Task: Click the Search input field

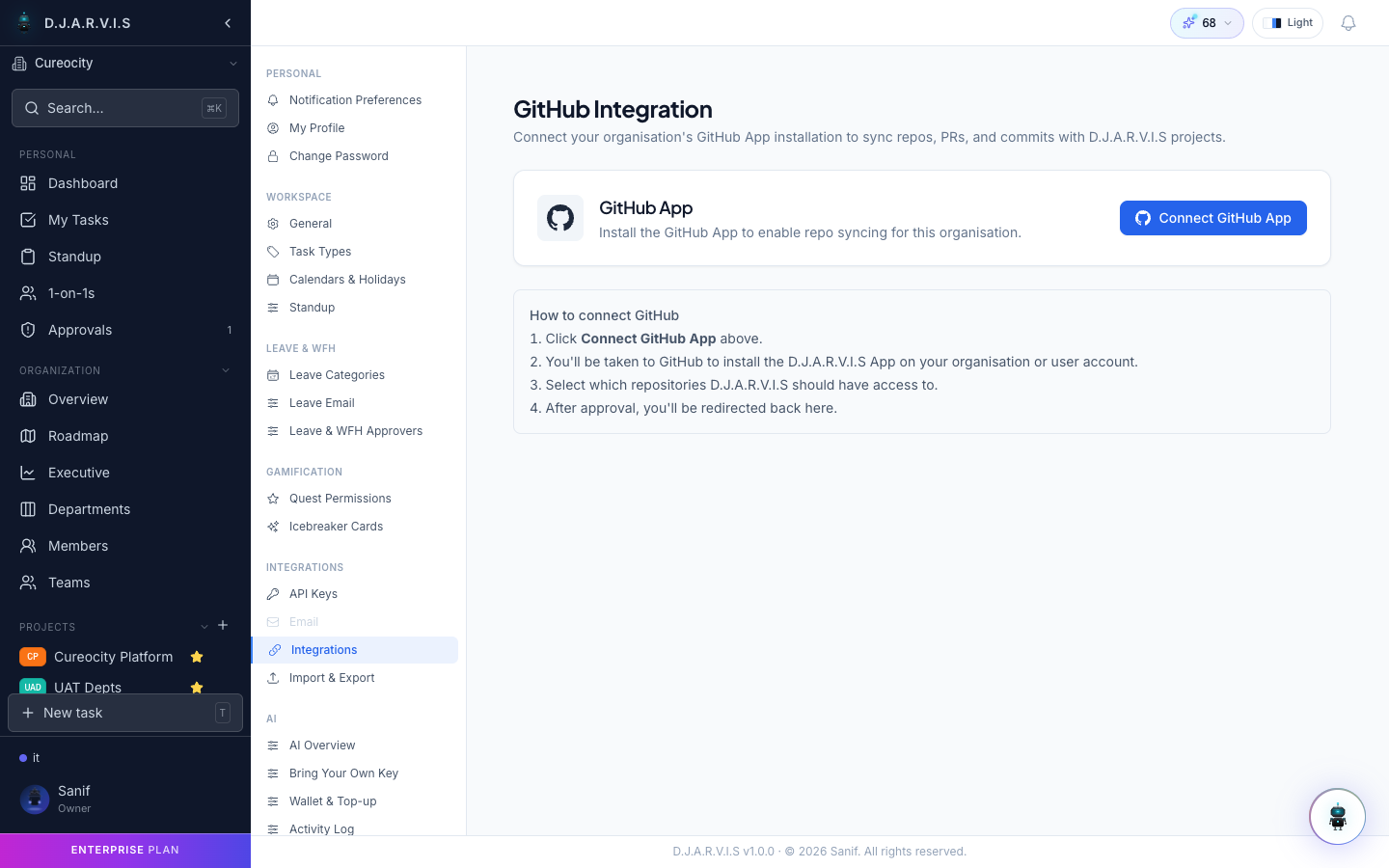Action: point(125,108)
